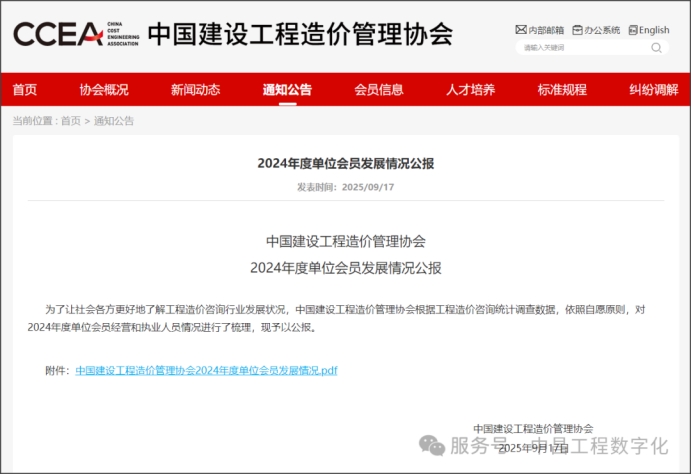Navigate to 标准规程 section
The image size is (692, 475).
pos(562,90)
